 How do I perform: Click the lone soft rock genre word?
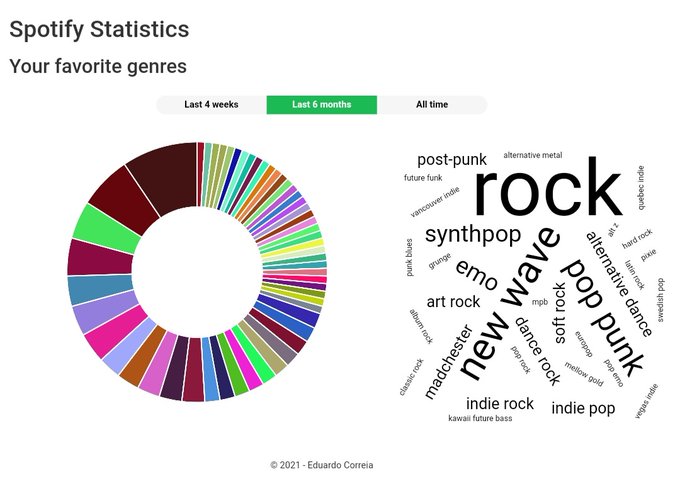[x=560, y=313]
